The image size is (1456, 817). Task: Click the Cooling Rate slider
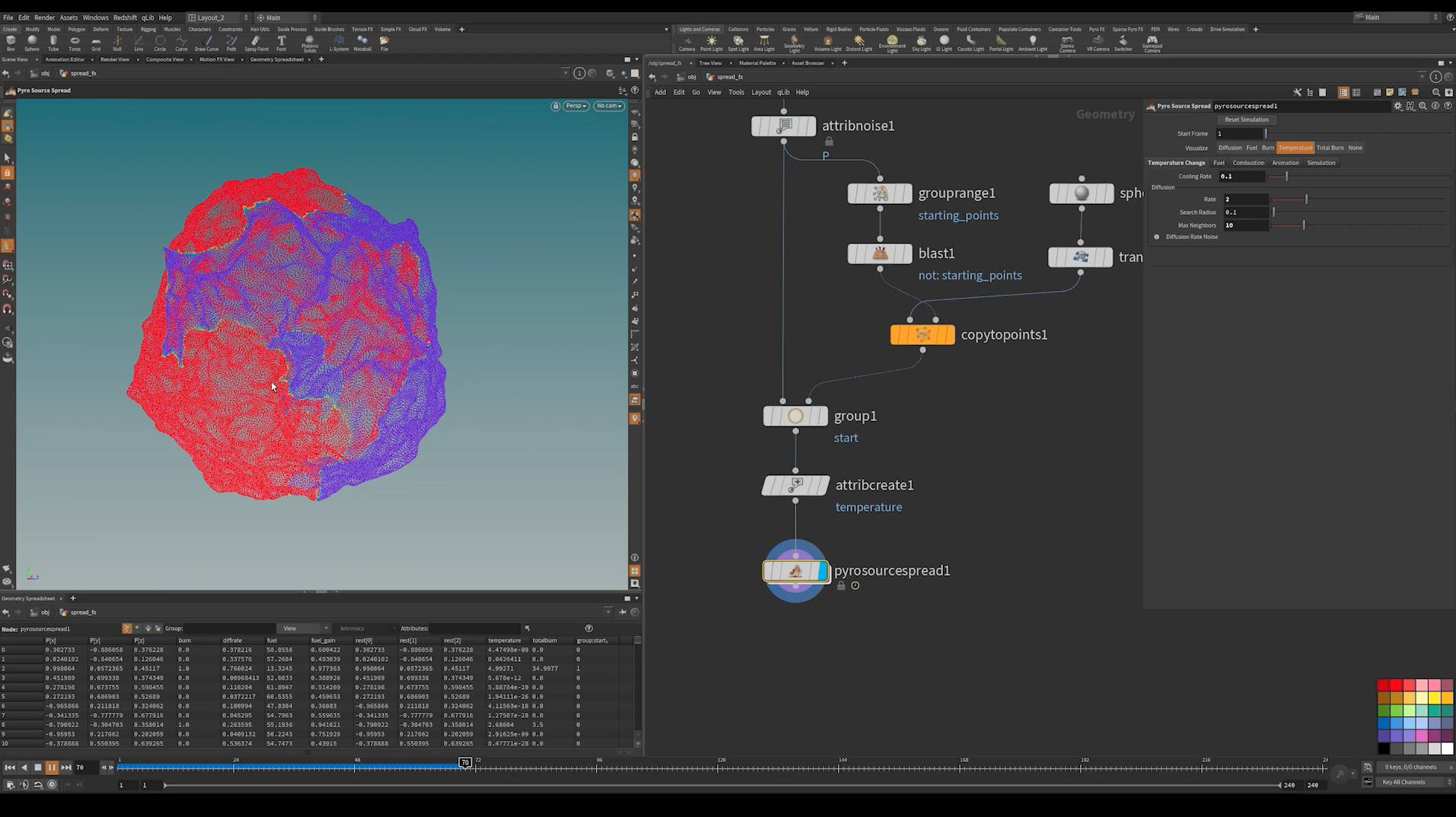[x=1286, y=177]
